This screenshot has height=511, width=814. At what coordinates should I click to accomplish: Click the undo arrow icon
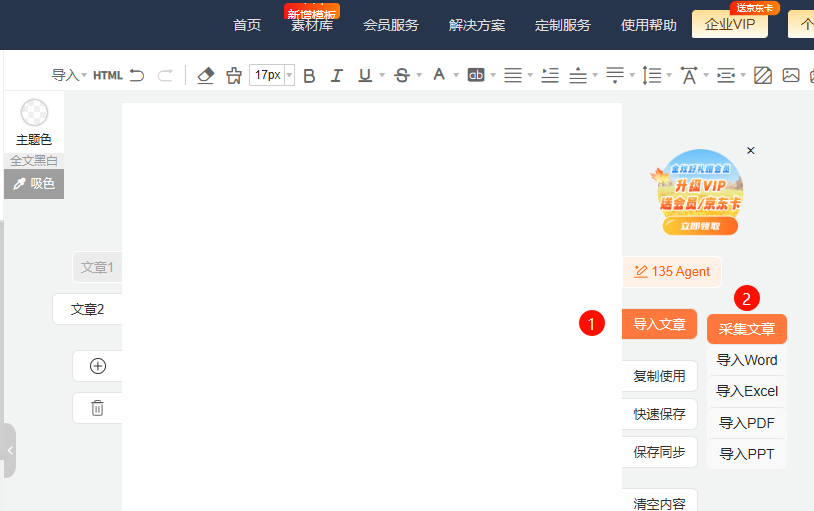click(x=137, y=75)
